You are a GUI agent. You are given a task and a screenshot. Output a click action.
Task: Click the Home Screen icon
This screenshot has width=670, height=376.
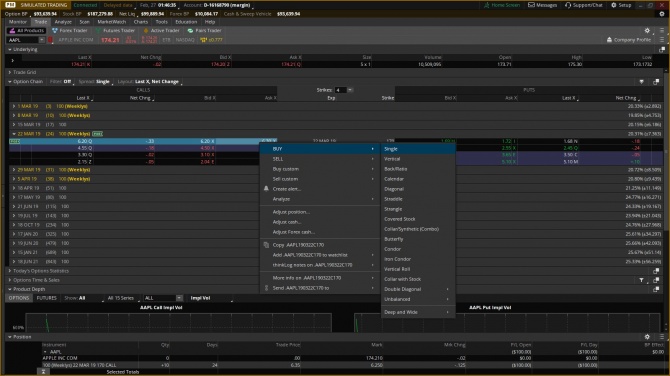tap(486, 5)
